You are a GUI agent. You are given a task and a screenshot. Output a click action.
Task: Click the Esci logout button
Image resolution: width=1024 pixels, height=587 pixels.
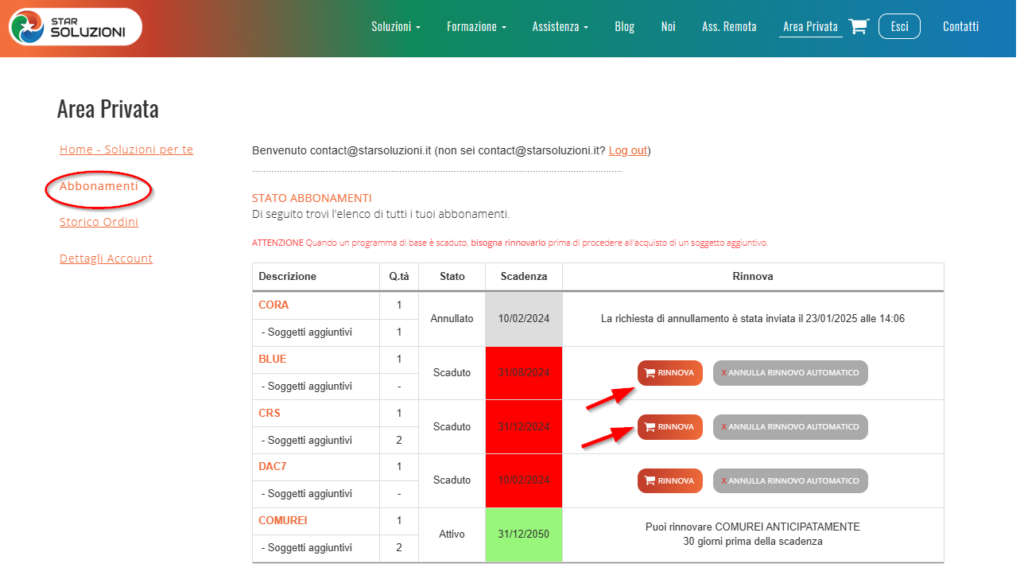point(899,26)
